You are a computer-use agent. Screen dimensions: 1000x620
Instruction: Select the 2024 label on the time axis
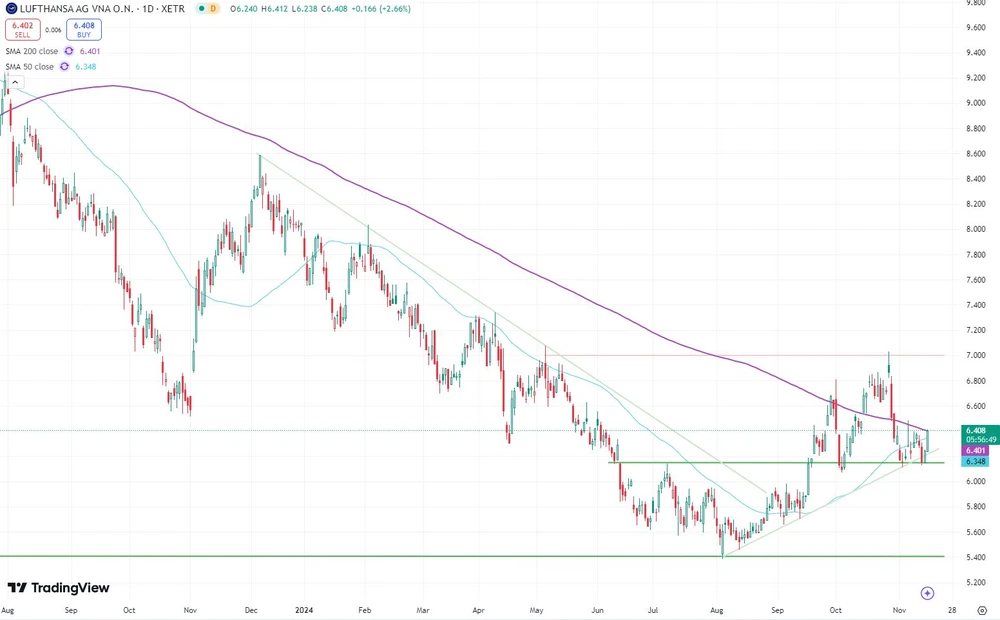point(303,610)
